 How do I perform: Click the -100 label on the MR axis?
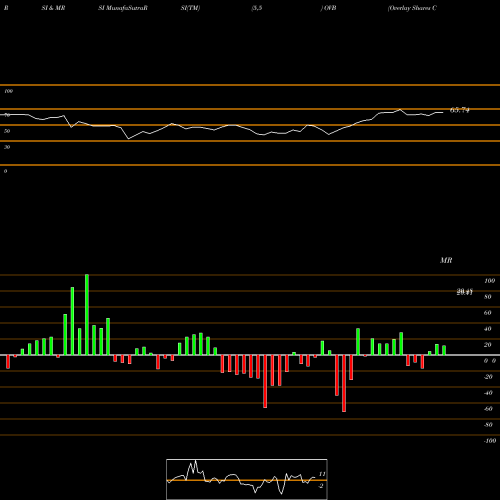(490, 441)
